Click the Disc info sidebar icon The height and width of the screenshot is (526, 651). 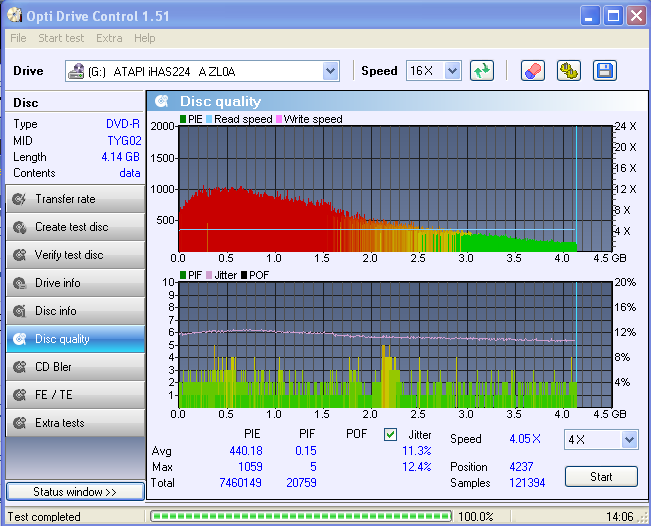point(19,311)
